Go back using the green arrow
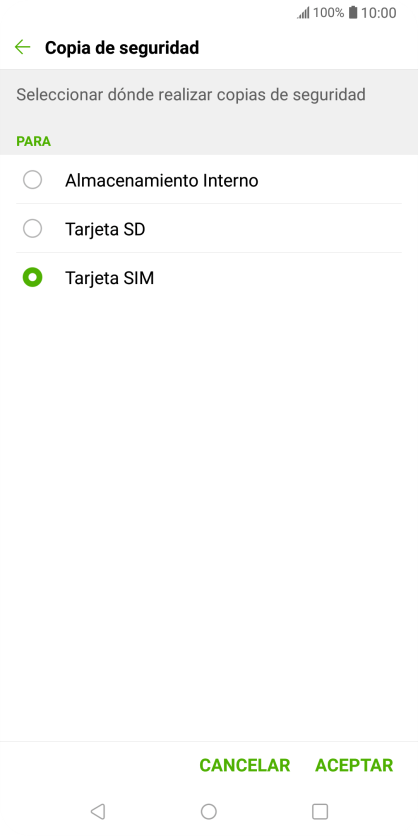This screenshot has width=418, height=836. tap(22, 47)
